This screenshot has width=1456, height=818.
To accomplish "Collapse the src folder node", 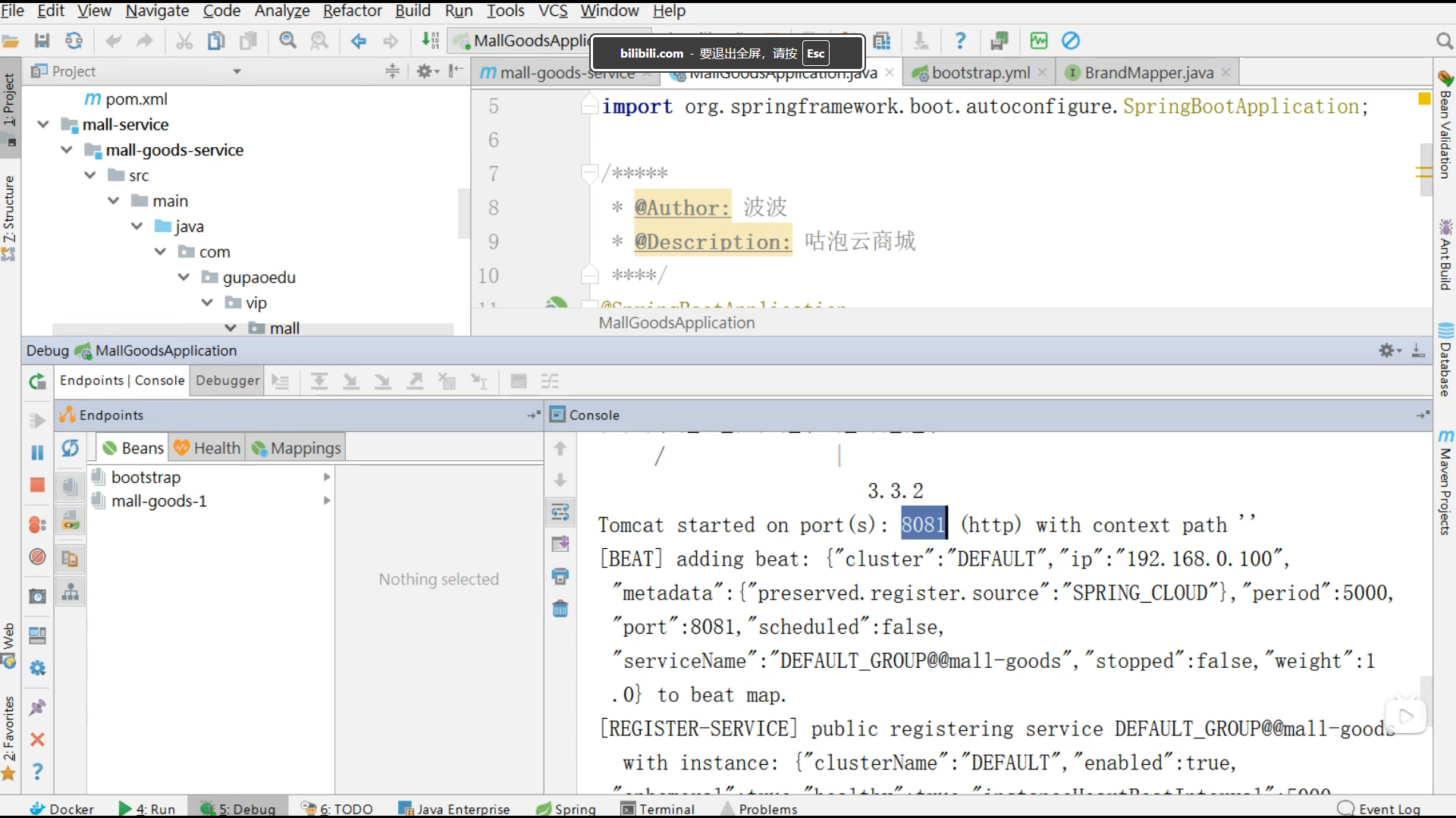I will pos(90,175).
